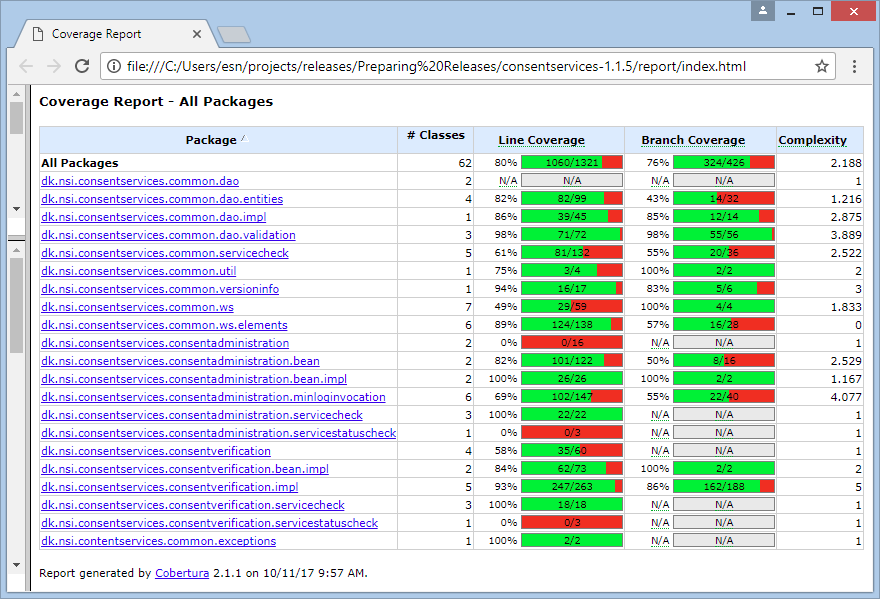This screenshot has height=599, width=880.
Task: Click the lower left frame scroll-down arrow
Action: pos(16,566)
